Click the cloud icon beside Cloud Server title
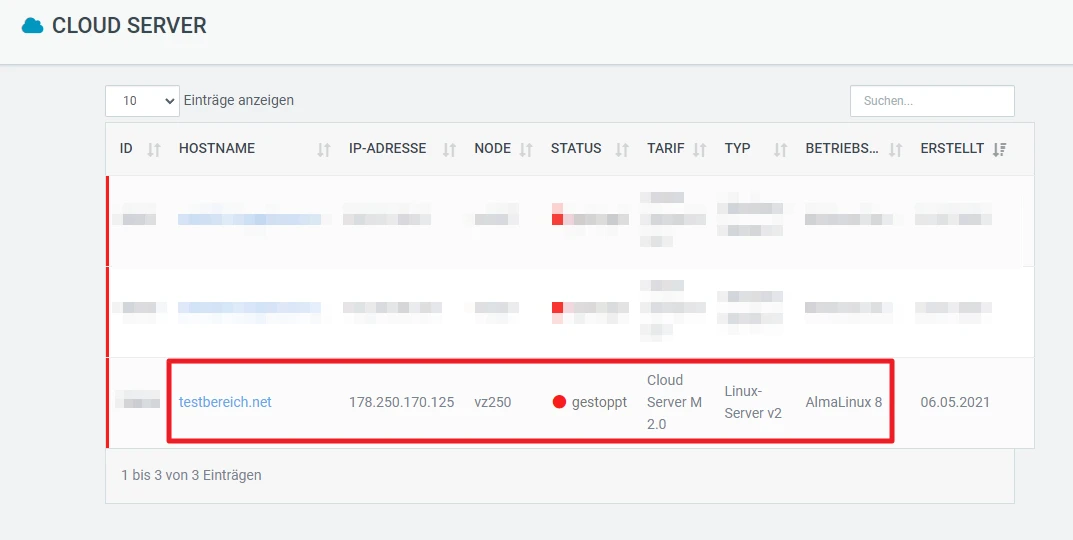This screenshot has width=1073, height=540. click(33, 27)
